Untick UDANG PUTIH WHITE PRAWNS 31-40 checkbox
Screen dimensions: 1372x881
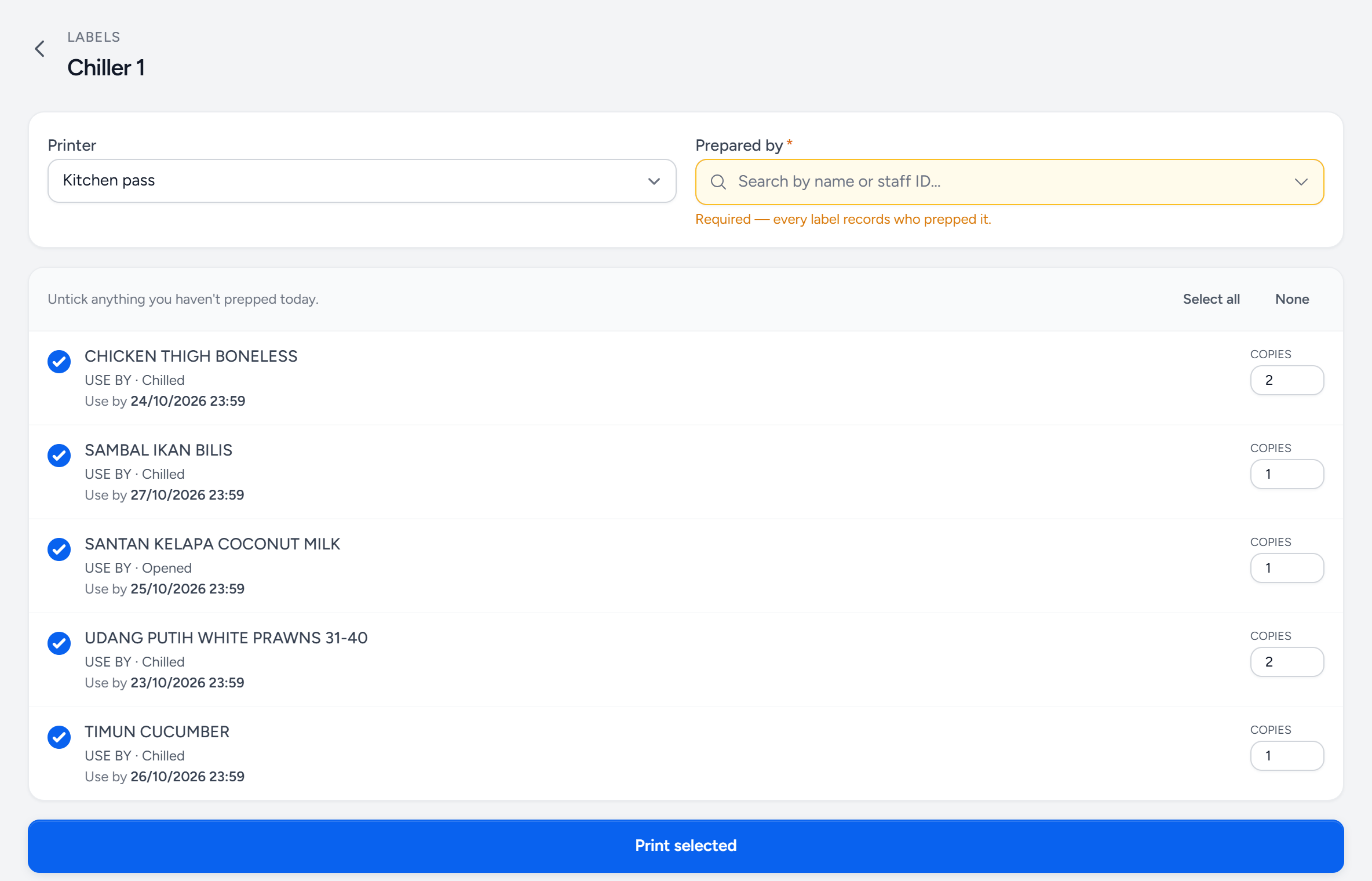[x=59, y=643]
